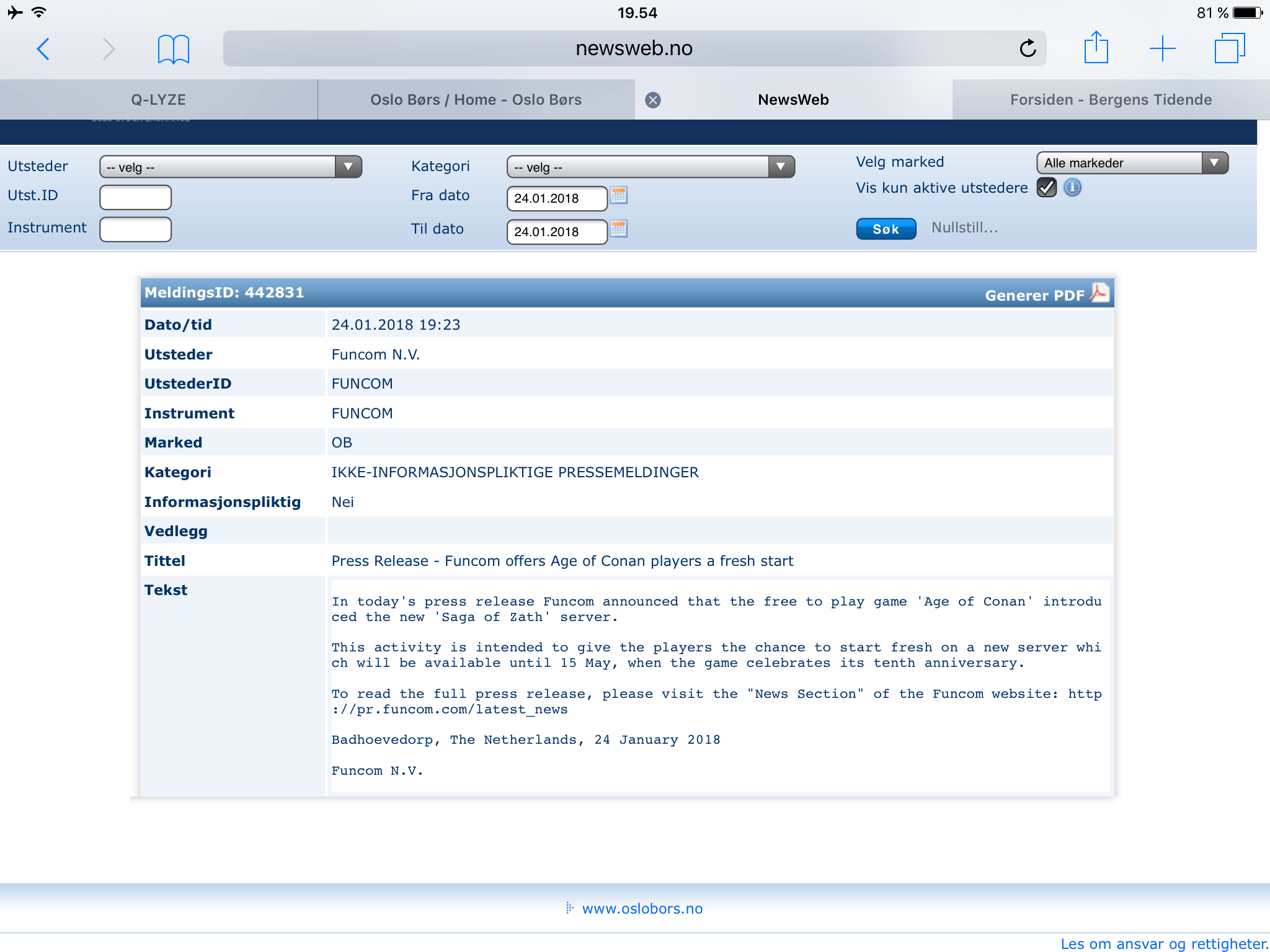The width and height of the screenshot is (1270, 952).
Task: Click the MeldingsID: 442831 header
Action: coord(224,293)
